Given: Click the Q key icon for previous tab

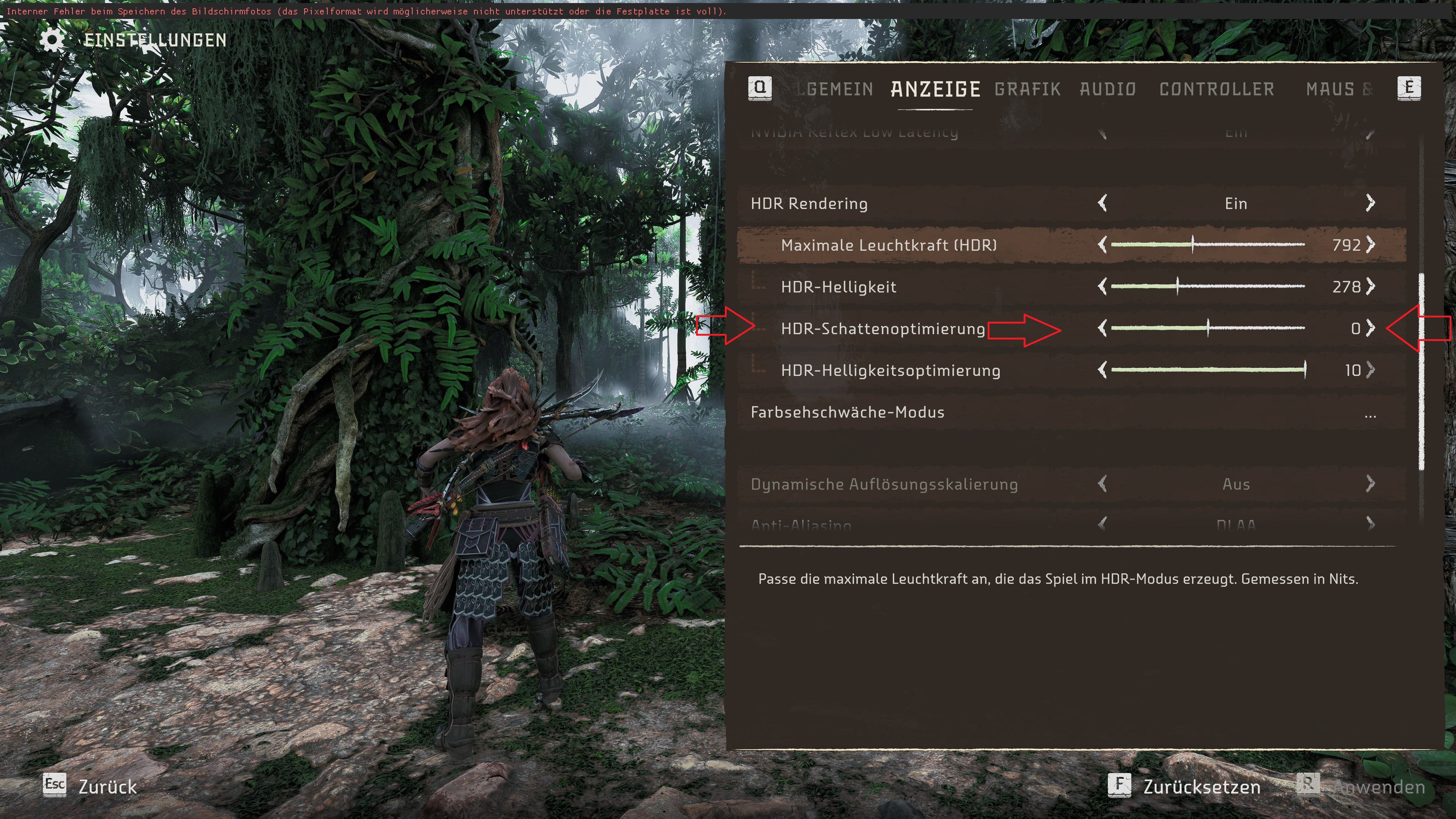Looking at the screenshot, I should (x=760, y=88).
